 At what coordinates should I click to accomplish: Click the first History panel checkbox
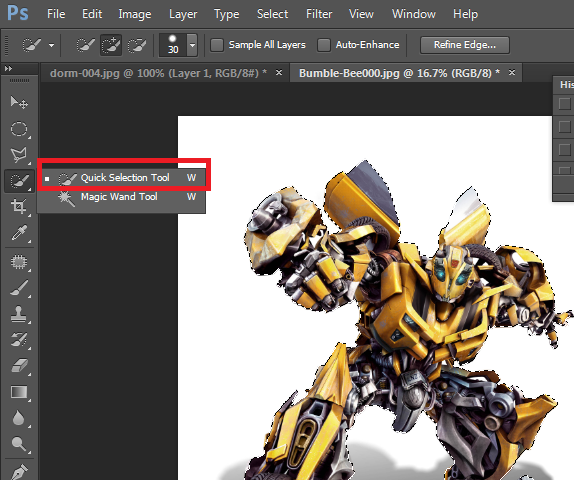coord(564,104)
